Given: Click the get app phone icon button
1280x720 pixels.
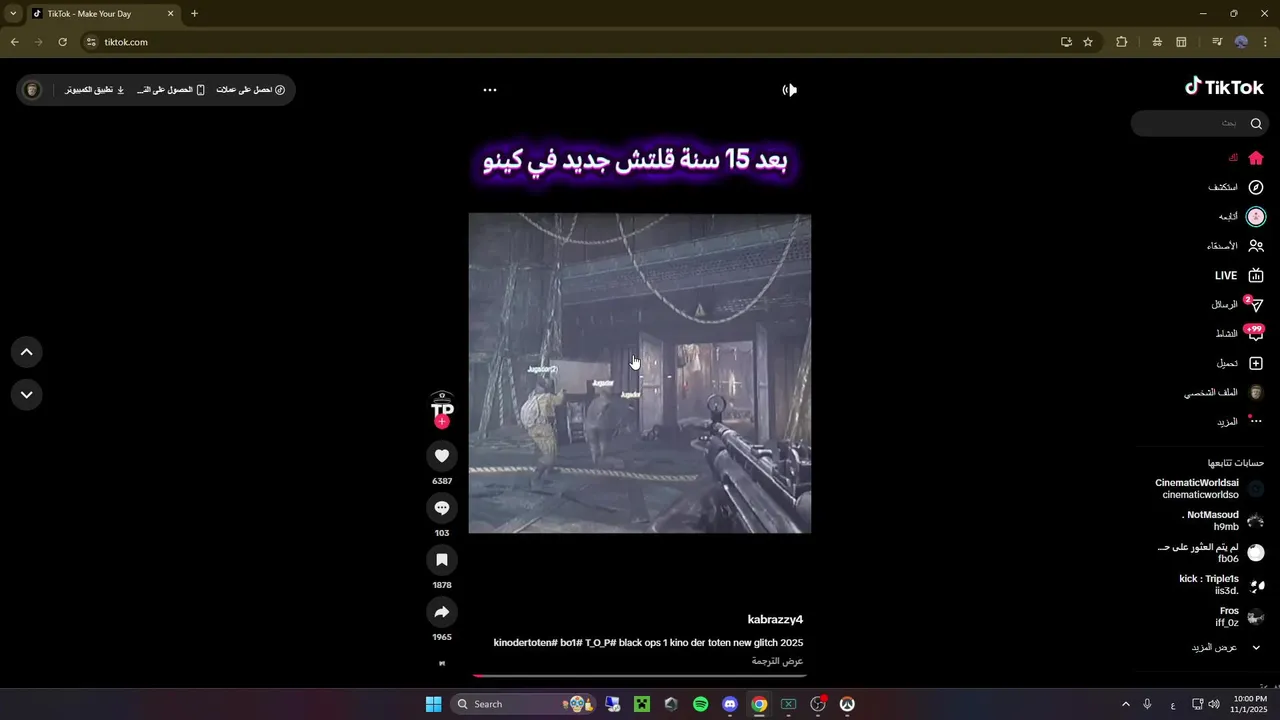Looking at the screenshot, I should pyautogui.click(x=171, y=90).
